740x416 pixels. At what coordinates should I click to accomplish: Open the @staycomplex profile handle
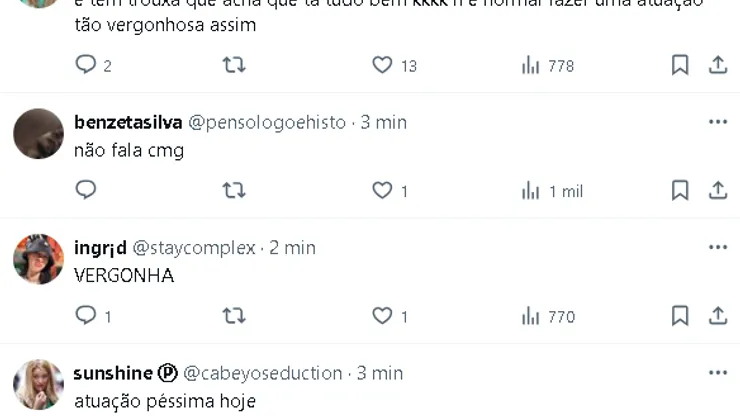pyautogui.click(x=194, y=247)
